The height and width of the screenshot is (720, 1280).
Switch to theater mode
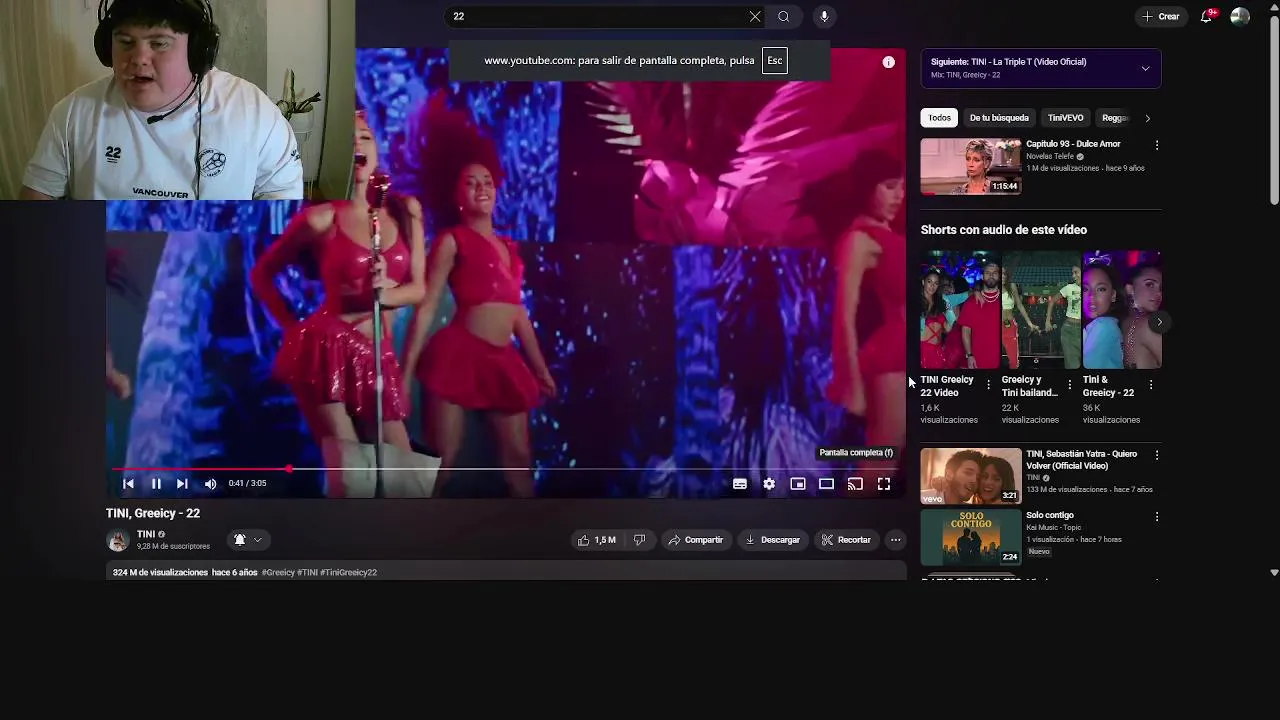click(x=826, y=484)
